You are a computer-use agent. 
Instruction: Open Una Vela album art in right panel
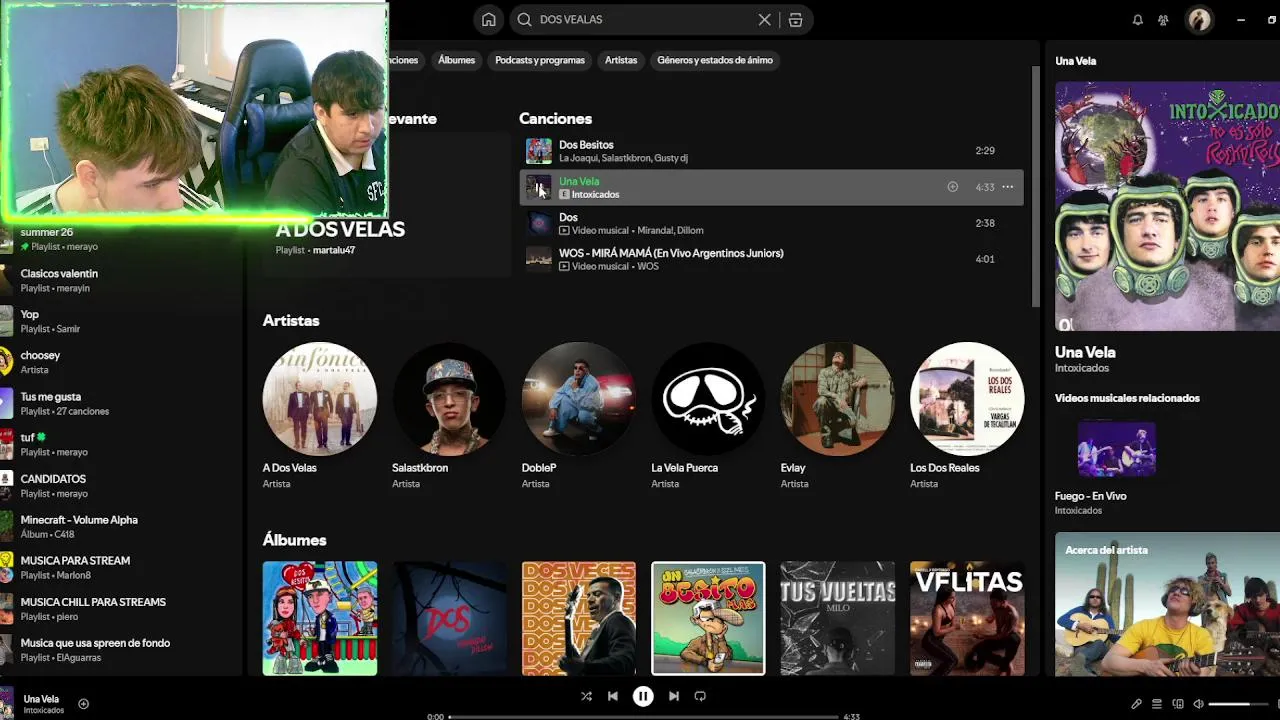coord(1167,206)
